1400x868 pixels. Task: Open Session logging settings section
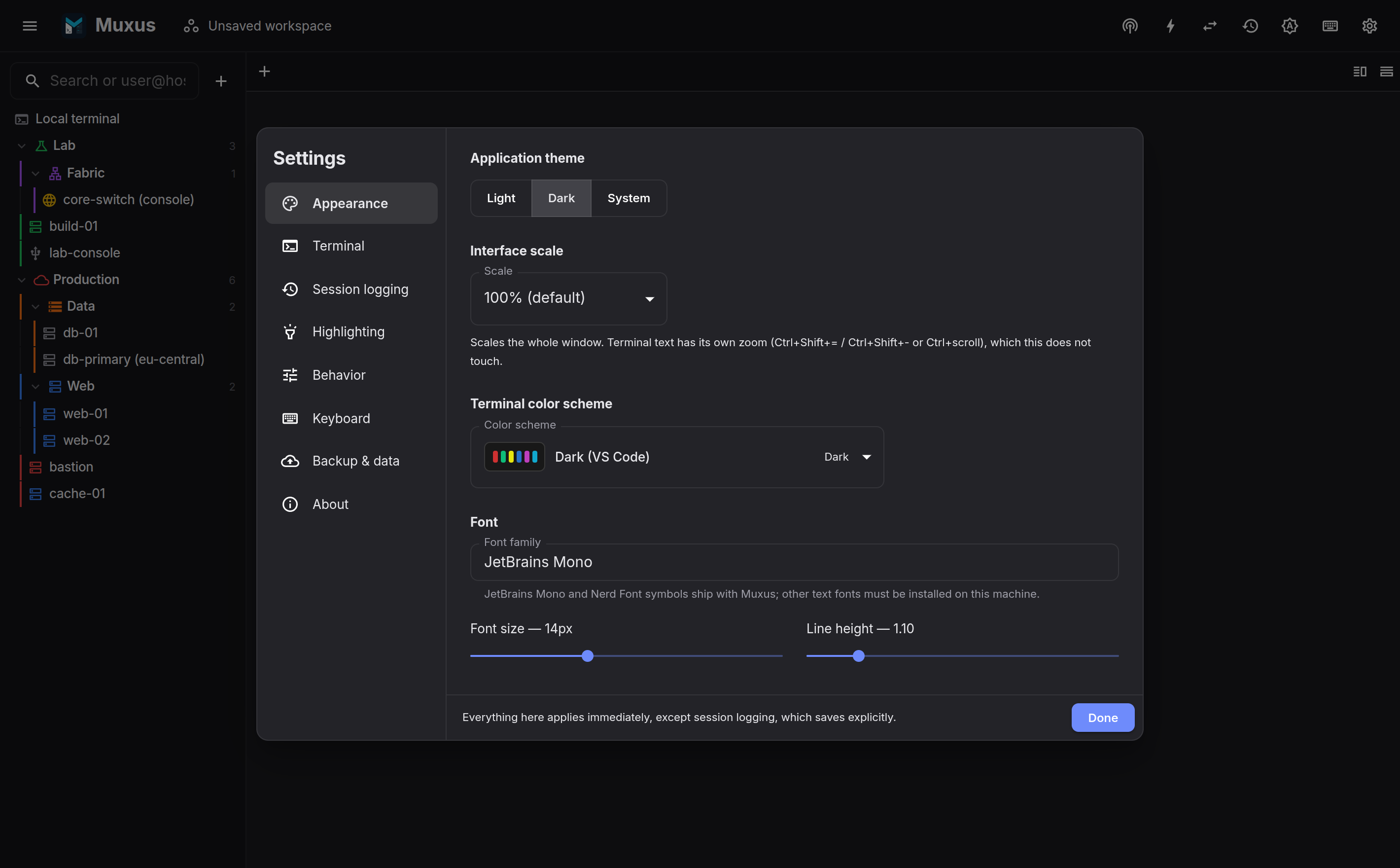tap(351, 289)
